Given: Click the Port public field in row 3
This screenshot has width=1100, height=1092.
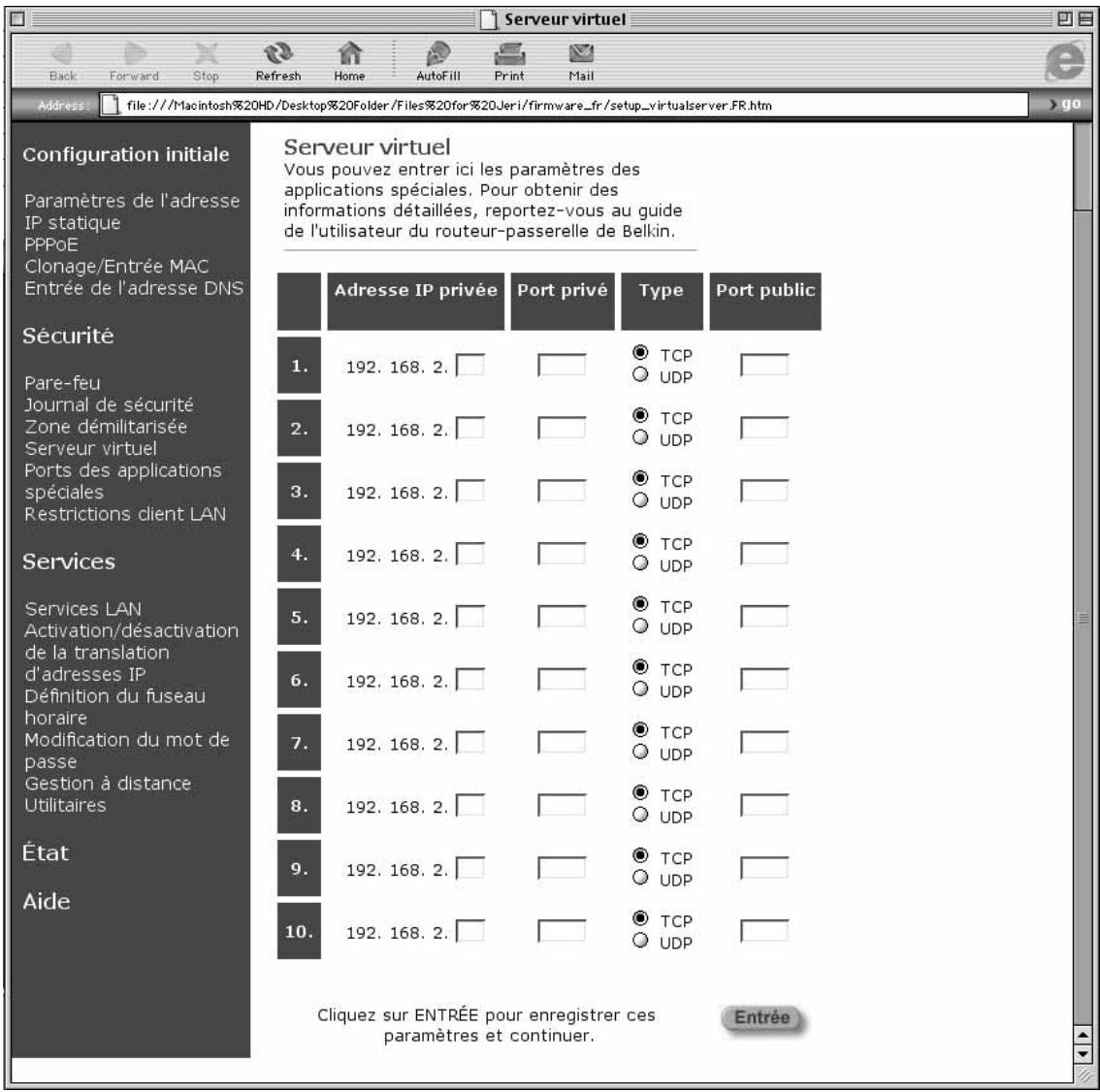Looking at the screenshot, I should click(764, 491).
